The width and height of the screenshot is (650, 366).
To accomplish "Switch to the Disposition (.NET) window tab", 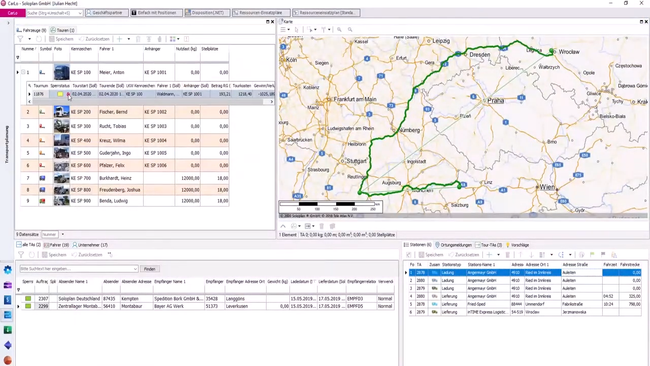I will [207, 13].
